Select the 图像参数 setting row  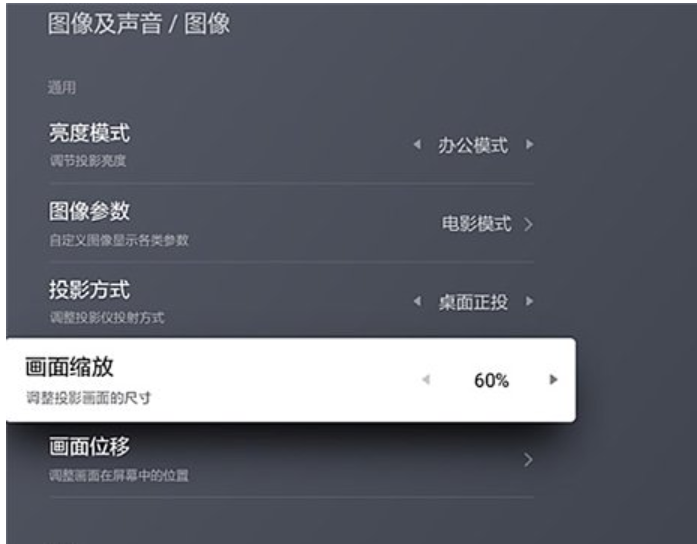pyautogui.click(x=292, y=224)
